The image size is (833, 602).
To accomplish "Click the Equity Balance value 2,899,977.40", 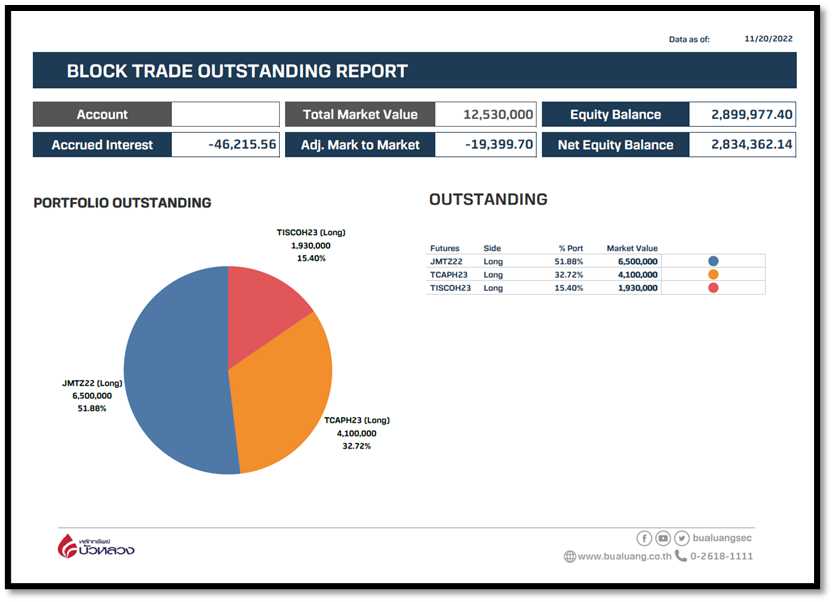I will click(x=742, y=114).
